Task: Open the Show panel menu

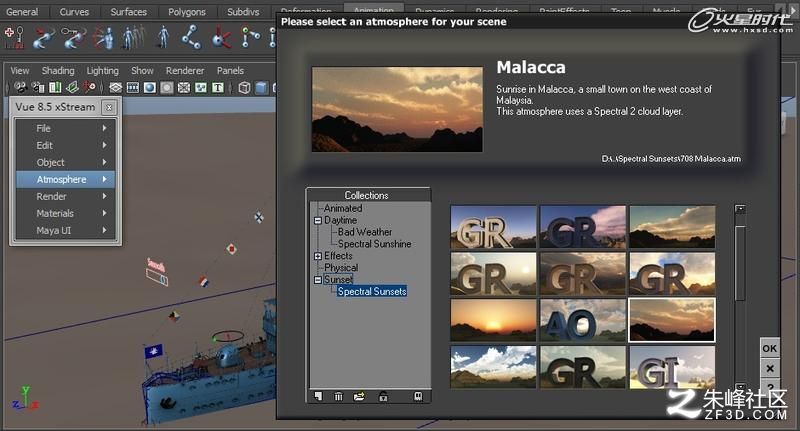Action: click(142, 70)
